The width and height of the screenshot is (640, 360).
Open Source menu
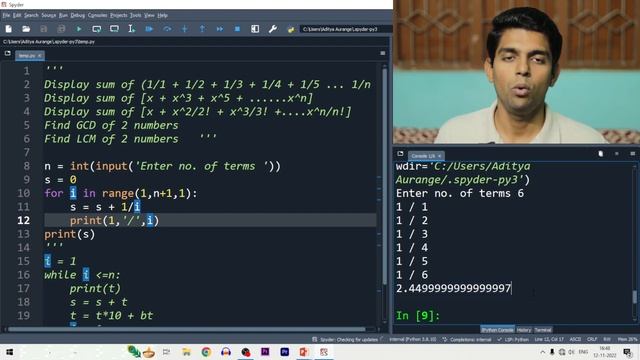[49, 16]
